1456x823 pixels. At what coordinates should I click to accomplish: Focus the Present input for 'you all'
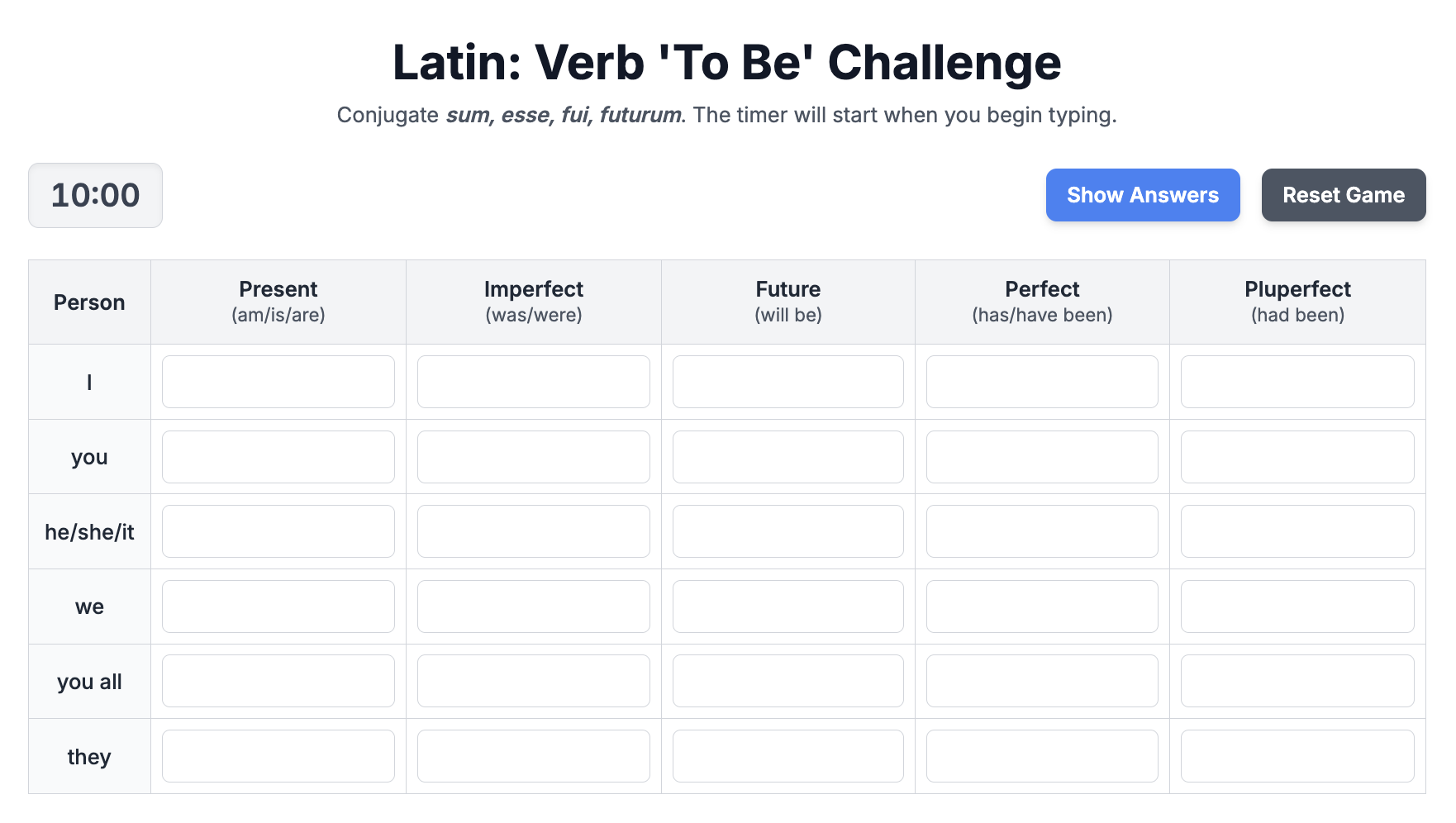click(278, 681)
